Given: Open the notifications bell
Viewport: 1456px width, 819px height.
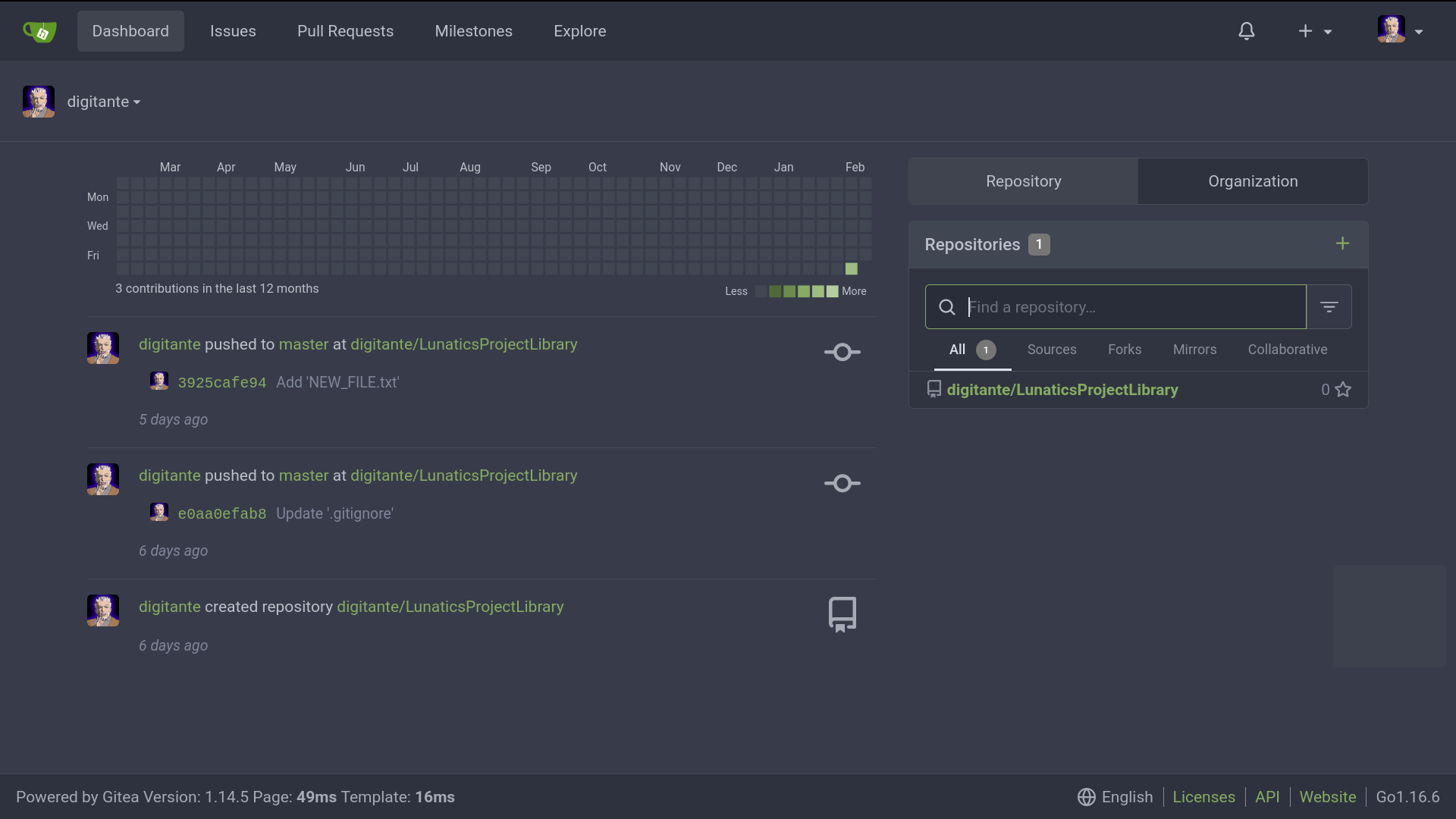Looking at the screenshot, I should tap(1246, 31).
